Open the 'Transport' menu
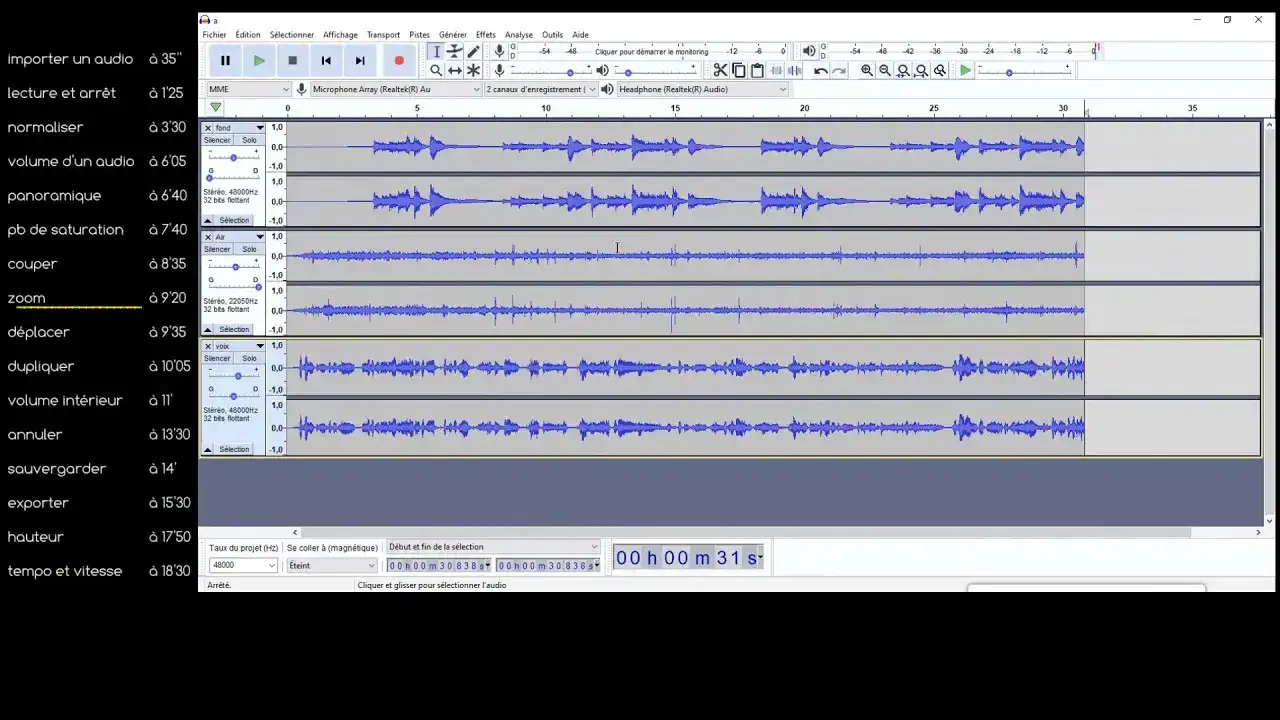The height and width of the screenshot is (720, 1280). 383,34
